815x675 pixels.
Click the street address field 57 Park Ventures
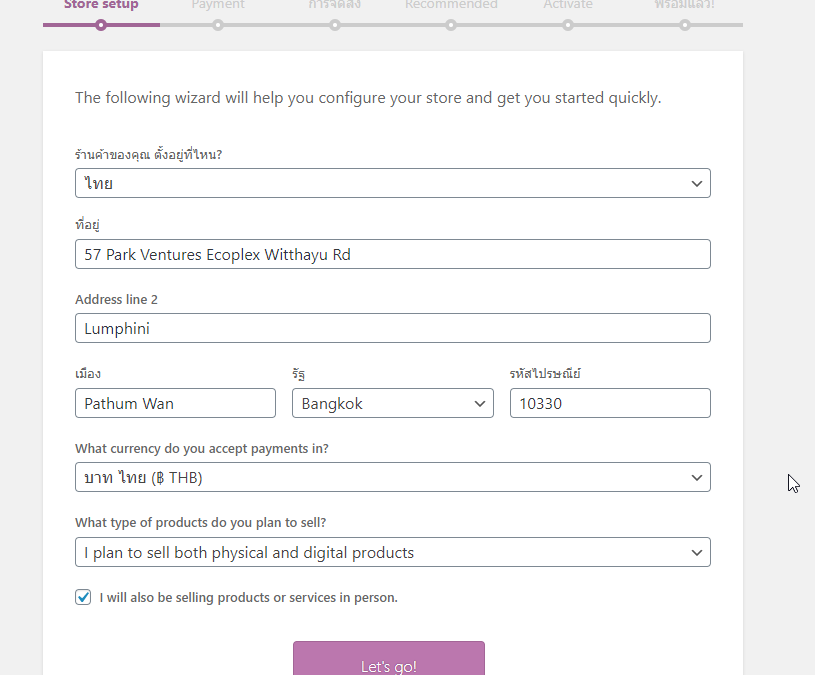point(392,254)
